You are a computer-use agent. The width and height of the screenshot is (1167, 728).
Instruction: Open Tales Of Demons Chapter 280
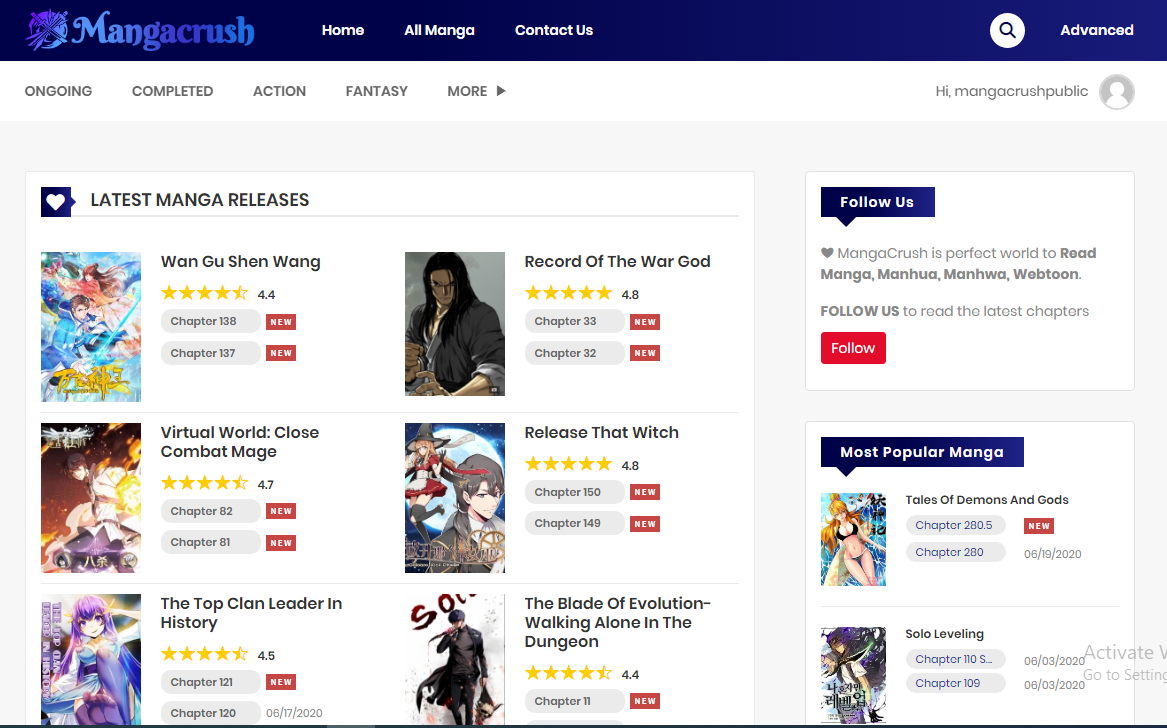[956, 552]
